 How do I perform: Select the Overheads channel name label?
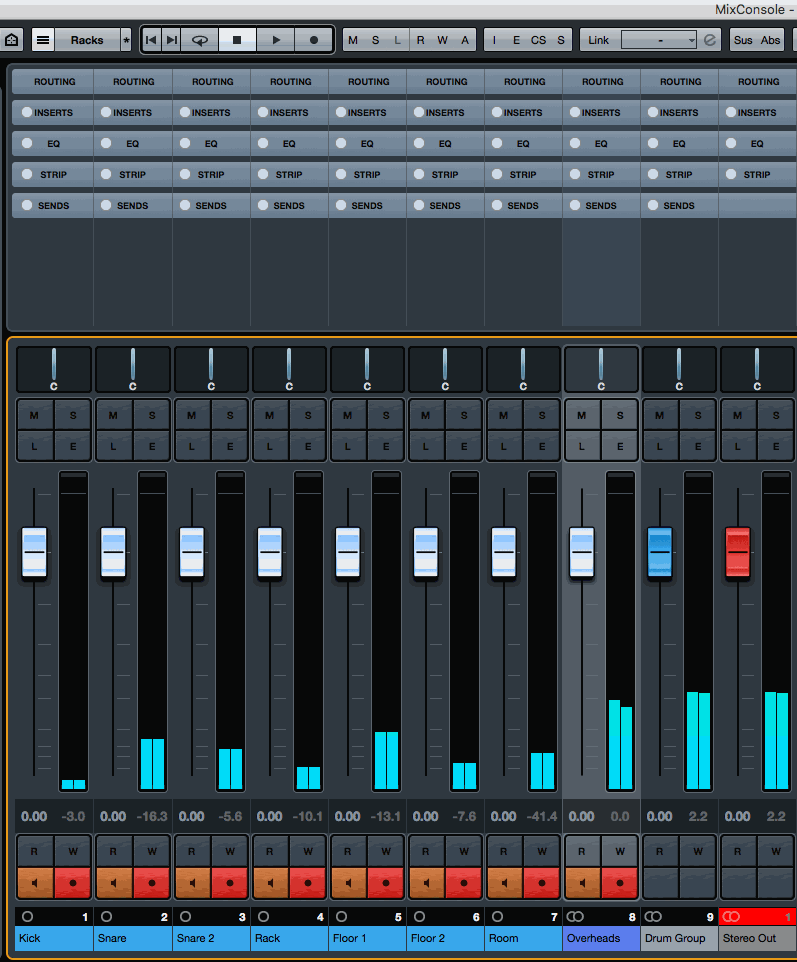[x=601, y=938]
